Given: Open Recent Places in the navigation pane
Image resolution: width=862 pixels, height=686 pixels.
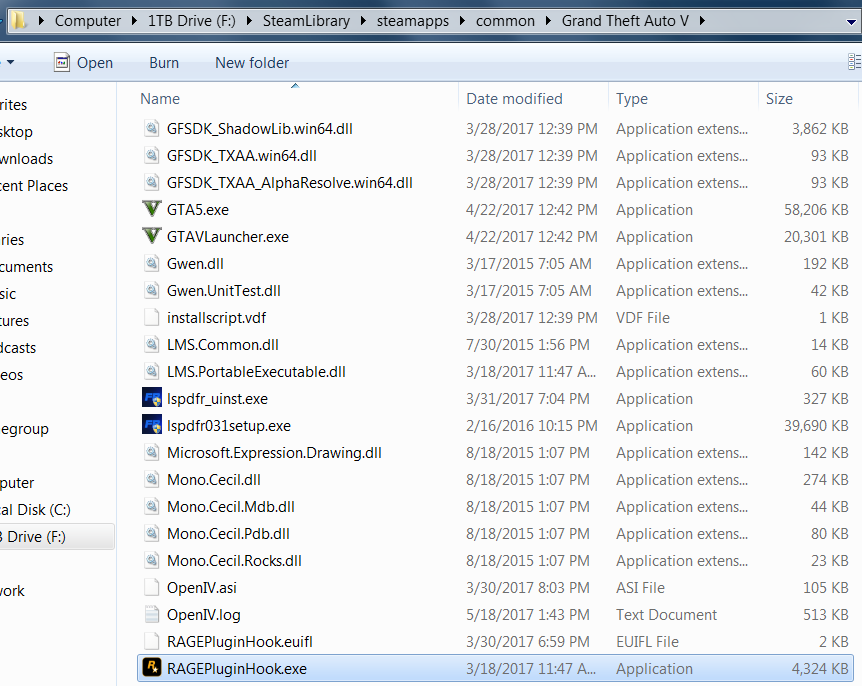Looking at the screenshot, I should (34, 186).
